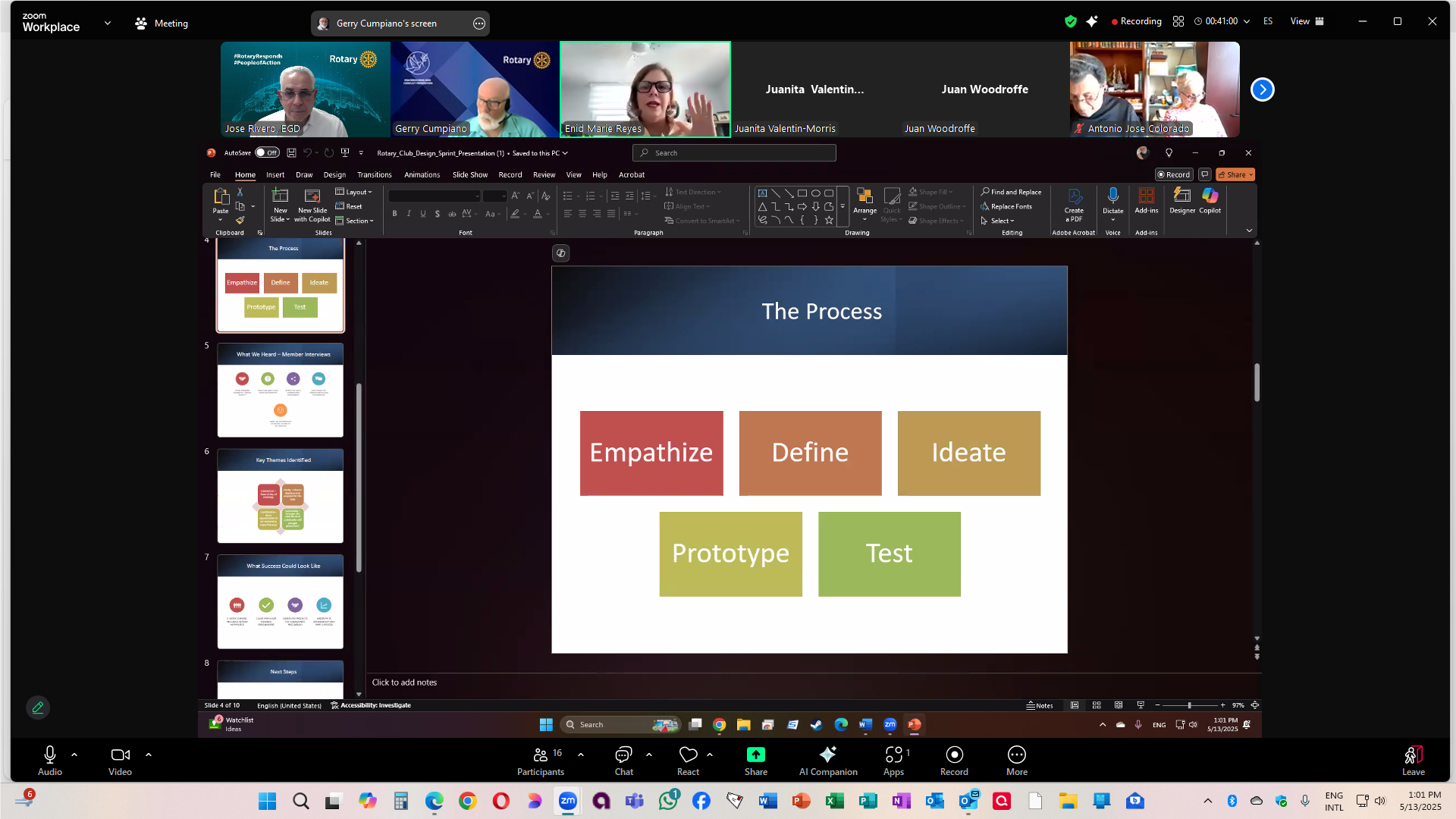The image size is (1456, 819).
Task: Toggle camera with Video button
Action: click(x=120, y=755)
